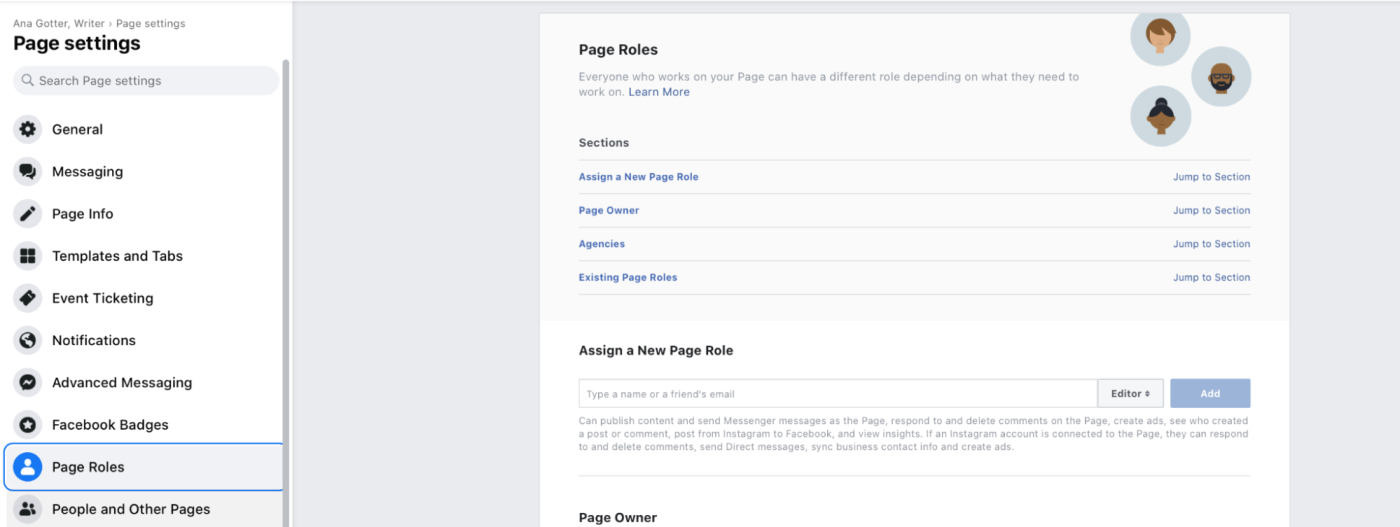Jump to the Page Owner section
Viewport: 1400px width, 527px height.
point(1211,211)
